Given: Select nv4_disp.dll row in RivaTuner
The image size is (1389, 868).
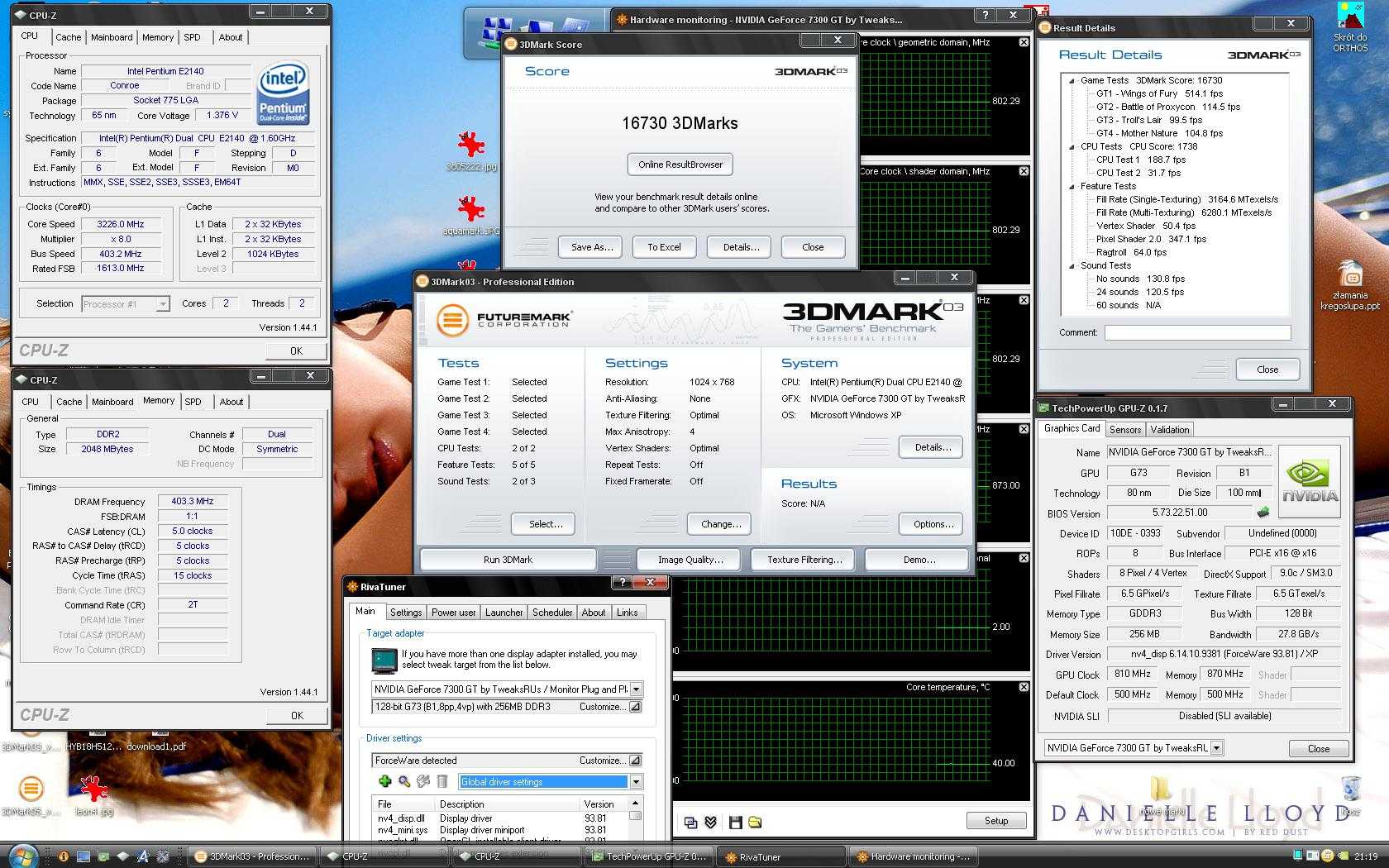Looking at the screenshot, I should point(500,818).
